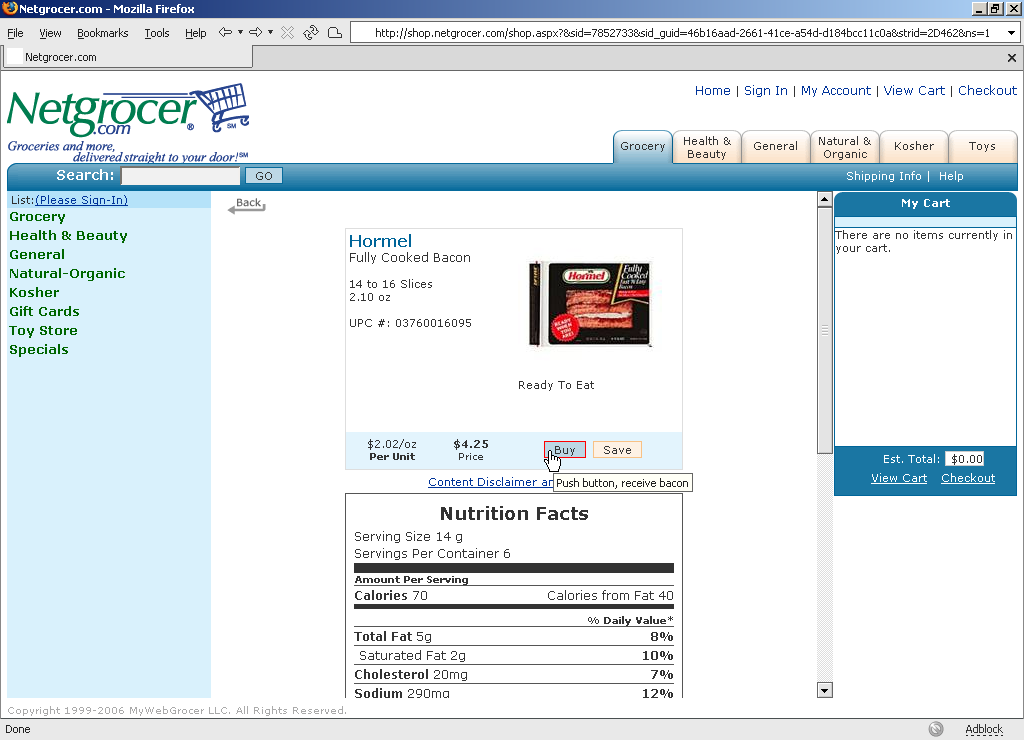Switch to the General store tab
Screen dimensions: 1024x740
tap(775, 147)
